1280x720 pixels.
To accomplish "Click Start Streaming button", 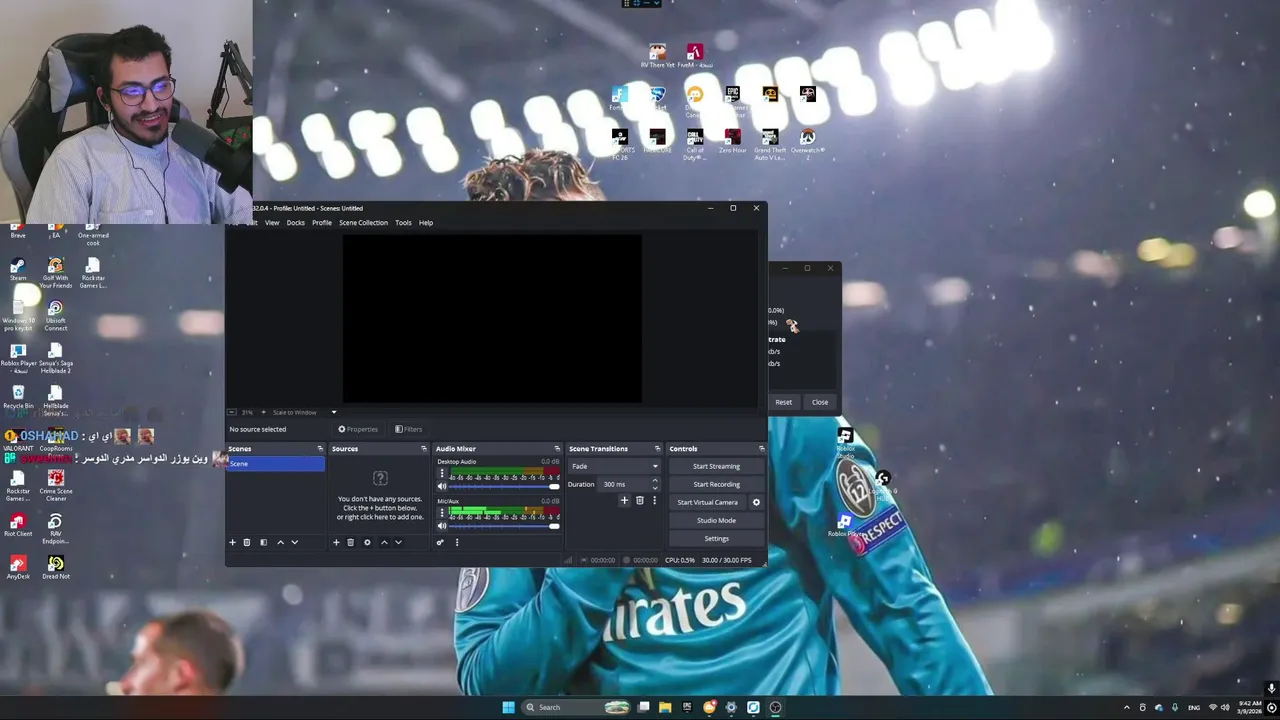I will 716,466.
